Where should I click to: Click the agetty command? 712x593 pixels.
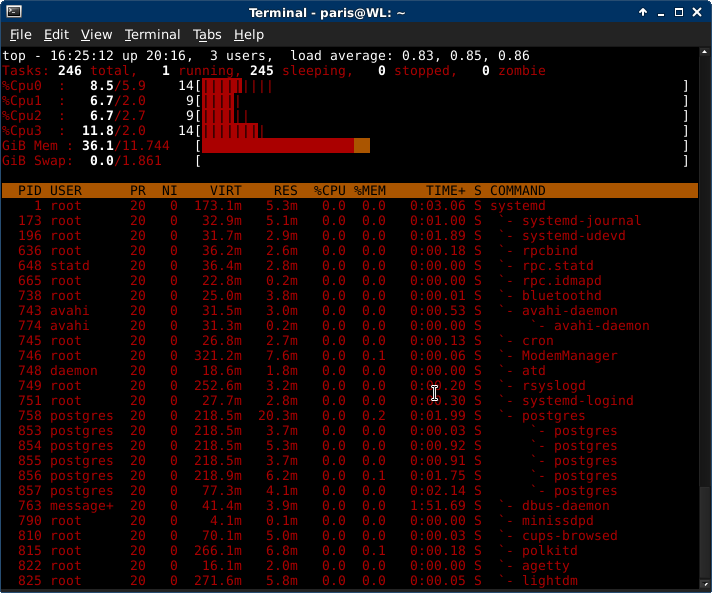click(x=545, y=565)
